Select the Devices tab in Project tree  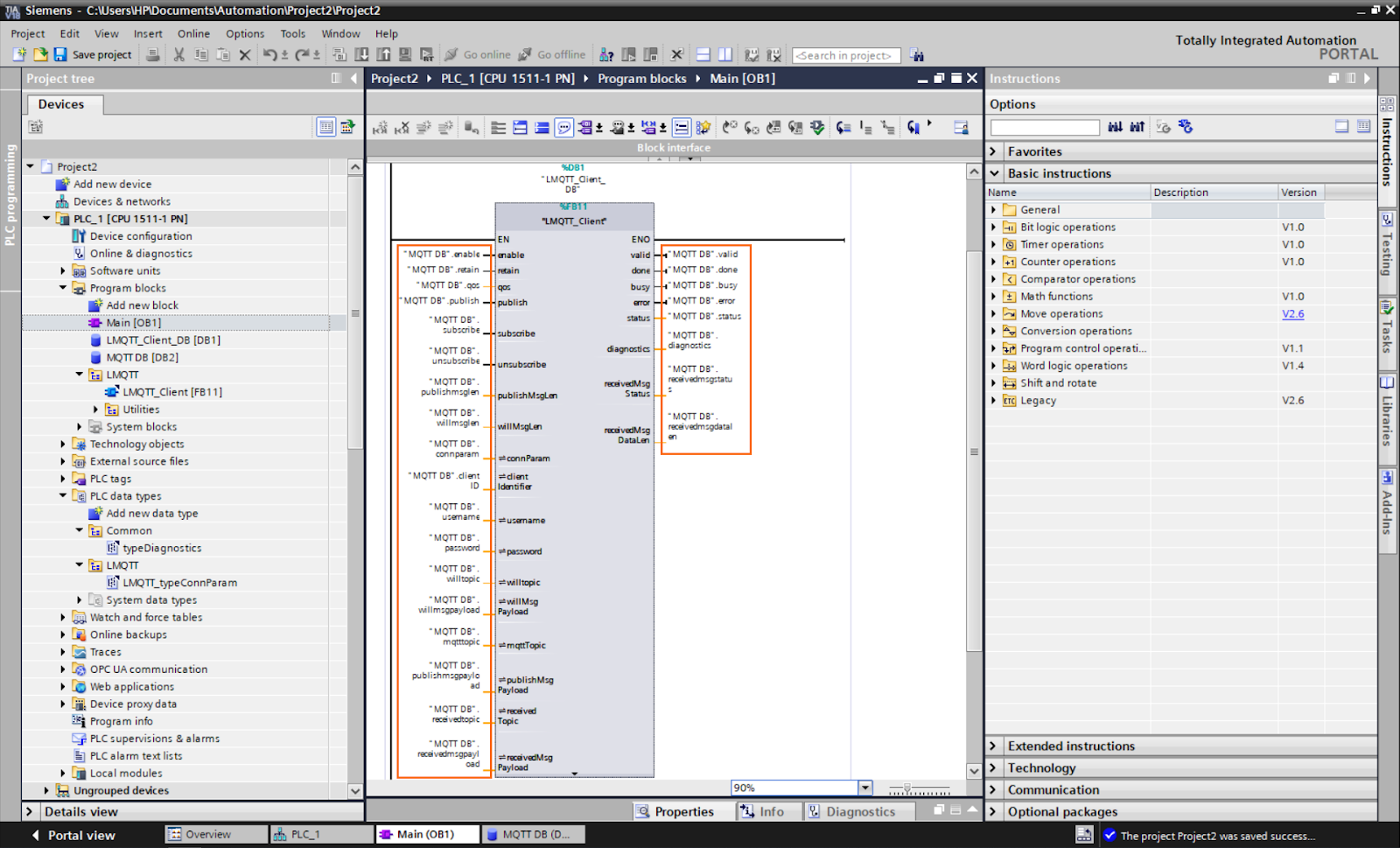click(x=61, y=104)
